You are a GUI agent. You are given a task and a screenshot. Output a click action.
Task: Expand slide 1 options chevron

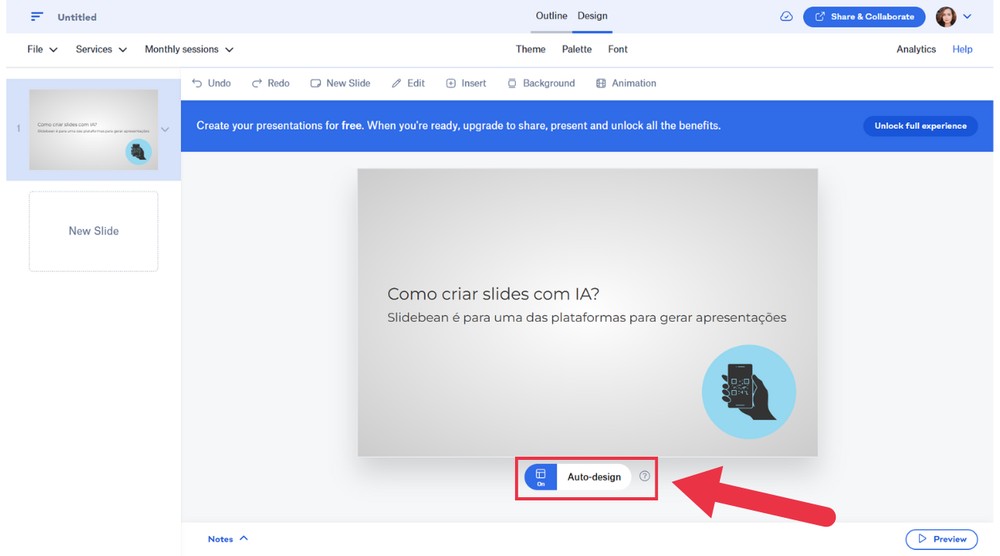coord(165,129)
